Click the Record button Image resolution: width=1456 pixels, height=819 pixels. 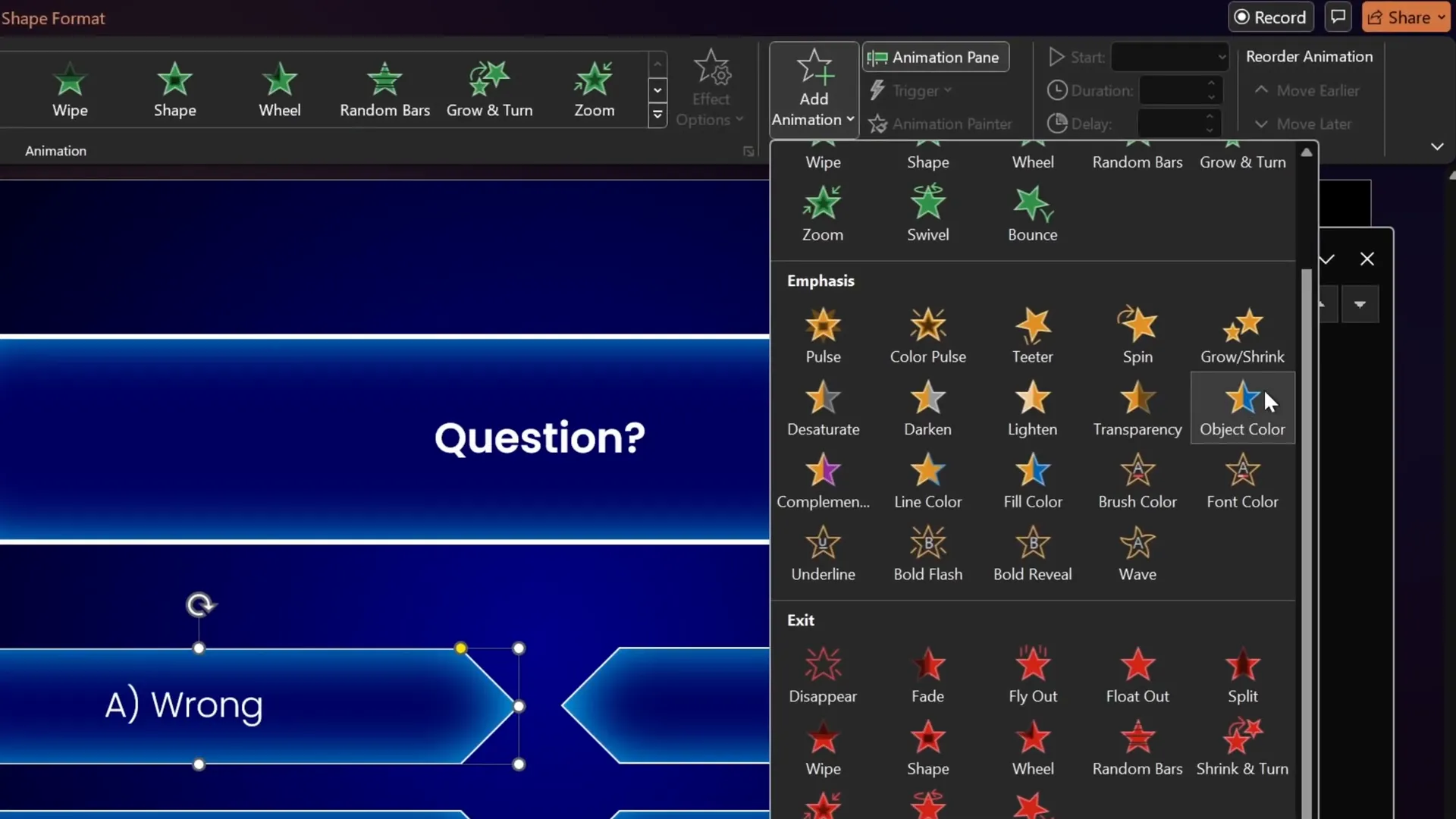pyautogui.click(x=1271, y=17)
